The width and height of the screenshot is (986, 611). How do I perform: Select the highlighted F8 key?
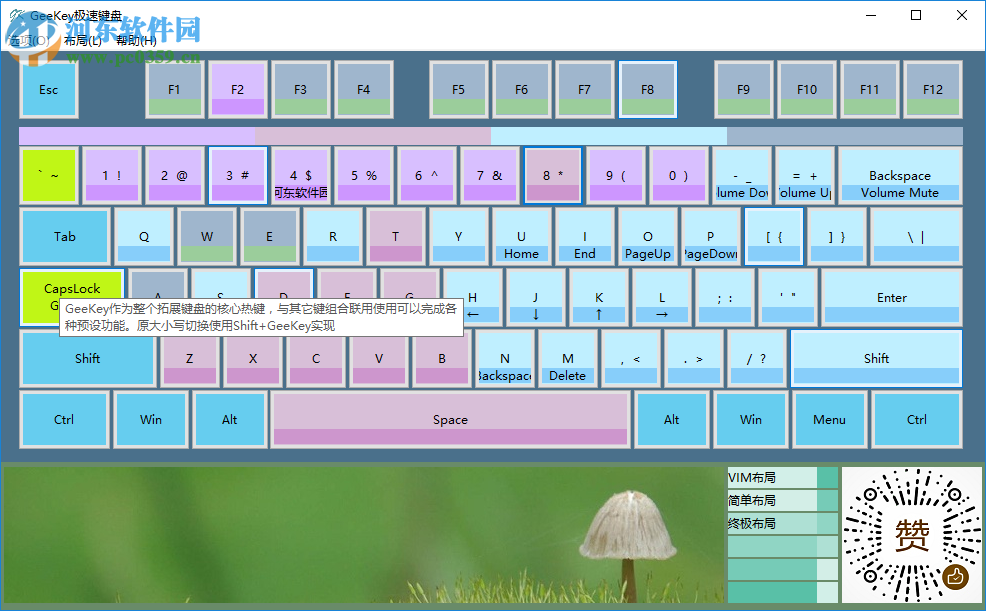(x=647, y=89)
